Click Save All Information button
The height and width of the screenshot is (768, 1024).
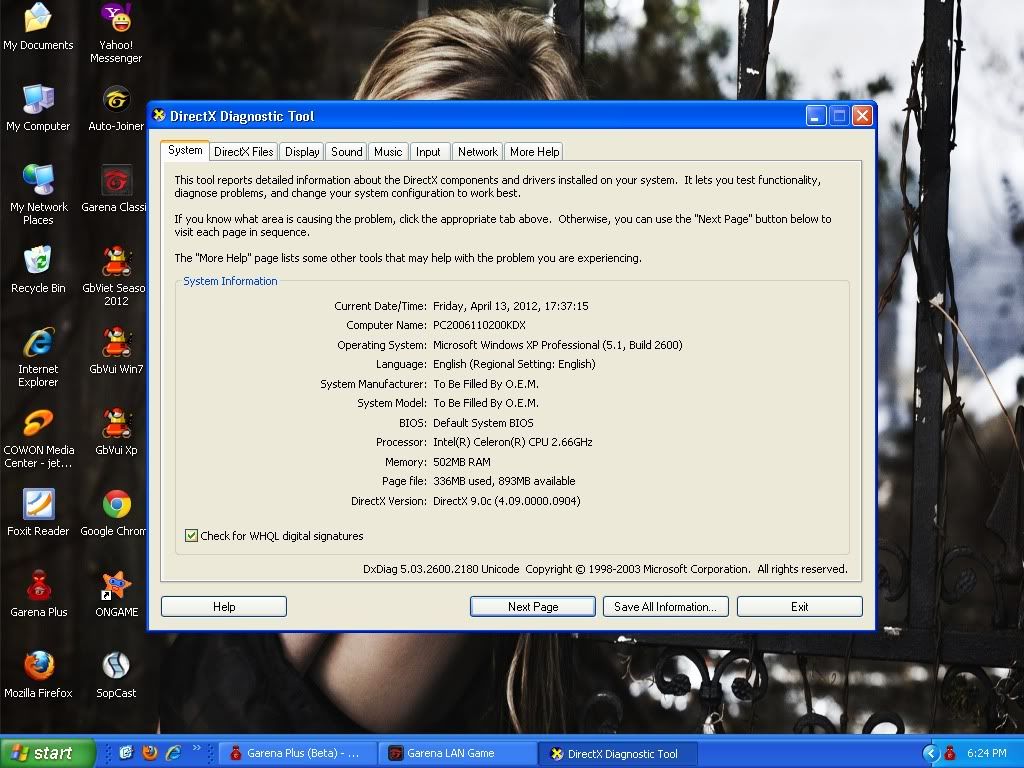(x=665, y=607)
